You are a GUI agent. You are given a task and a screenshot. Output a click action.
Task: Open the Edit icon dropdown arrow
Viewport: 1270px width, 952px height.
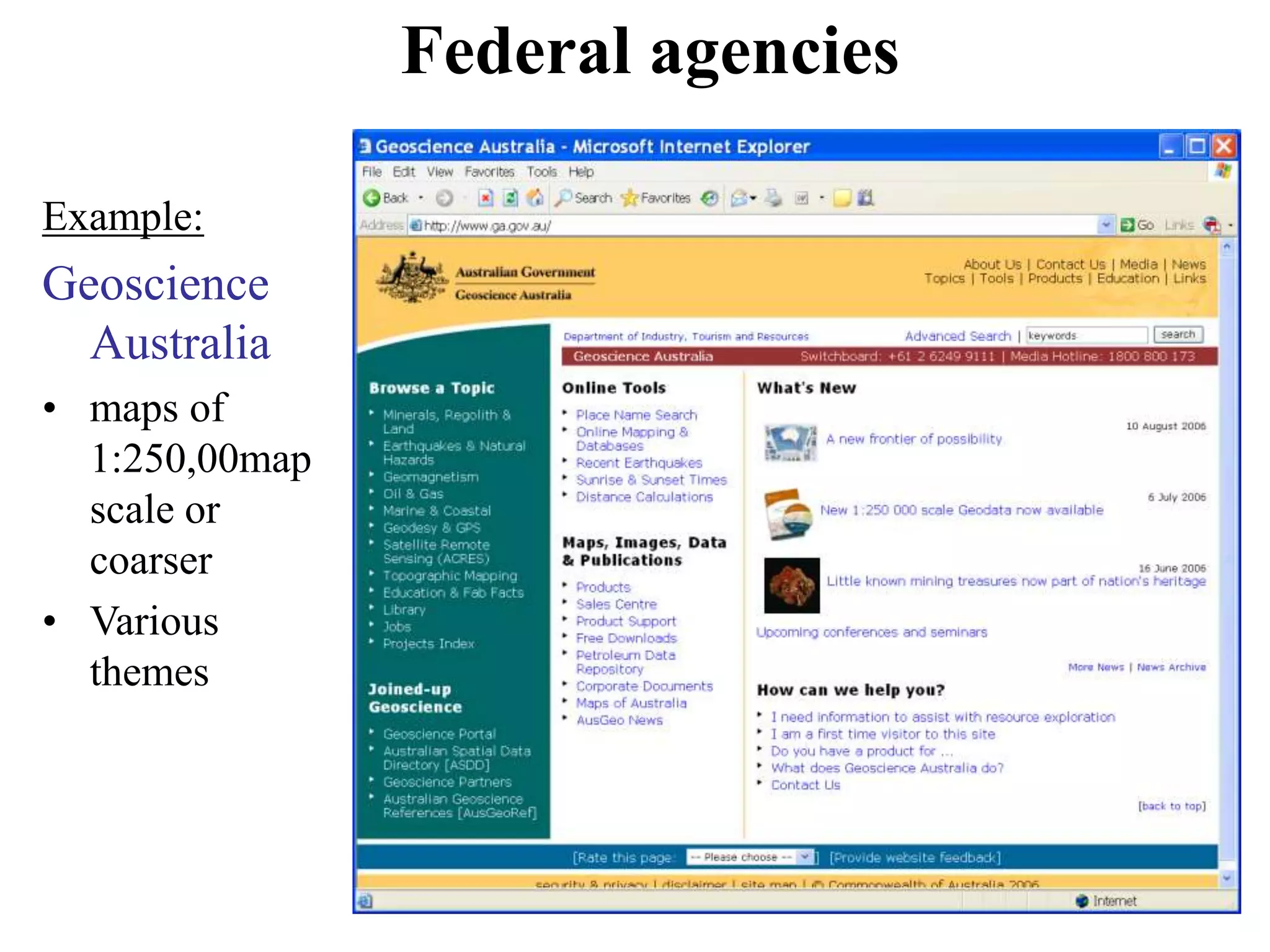pos(822,198)
